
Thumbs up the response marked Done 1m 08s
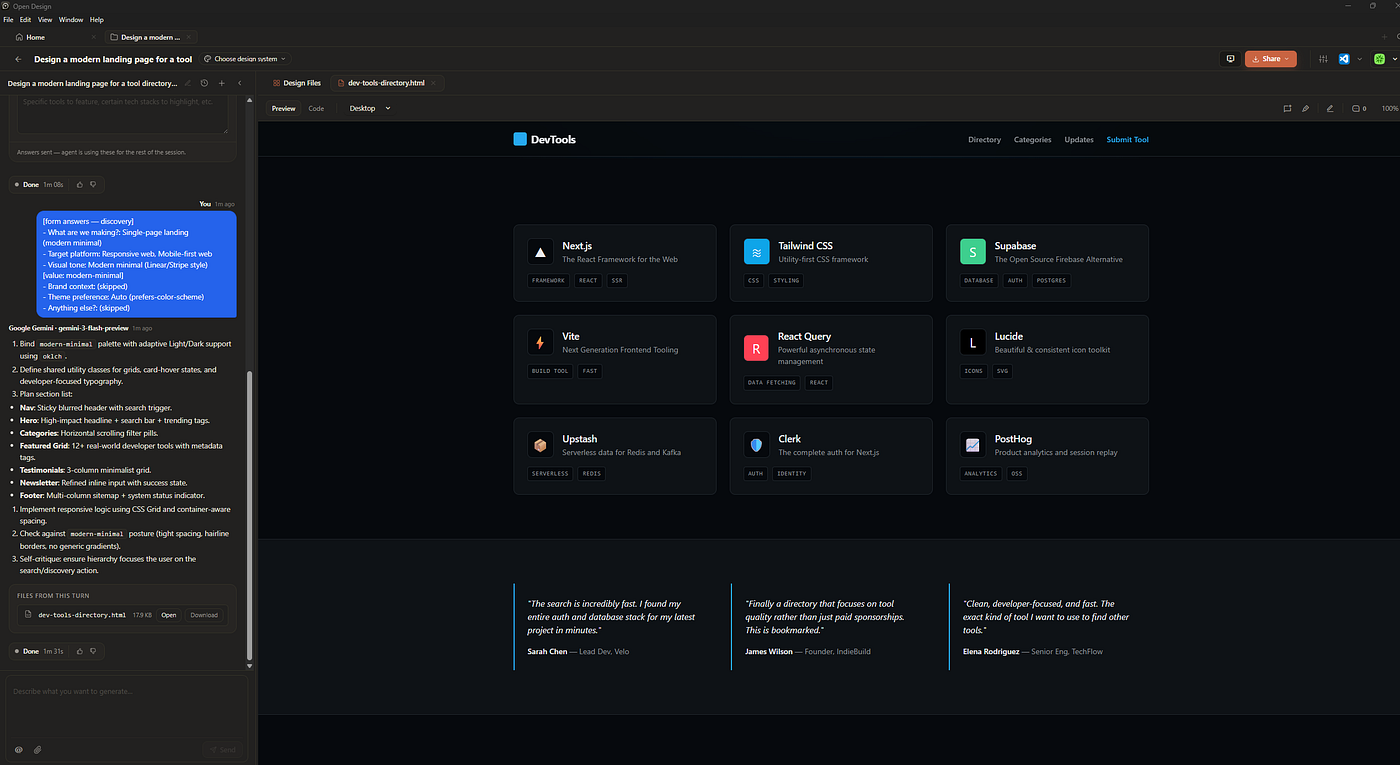[x=80, y=185]
